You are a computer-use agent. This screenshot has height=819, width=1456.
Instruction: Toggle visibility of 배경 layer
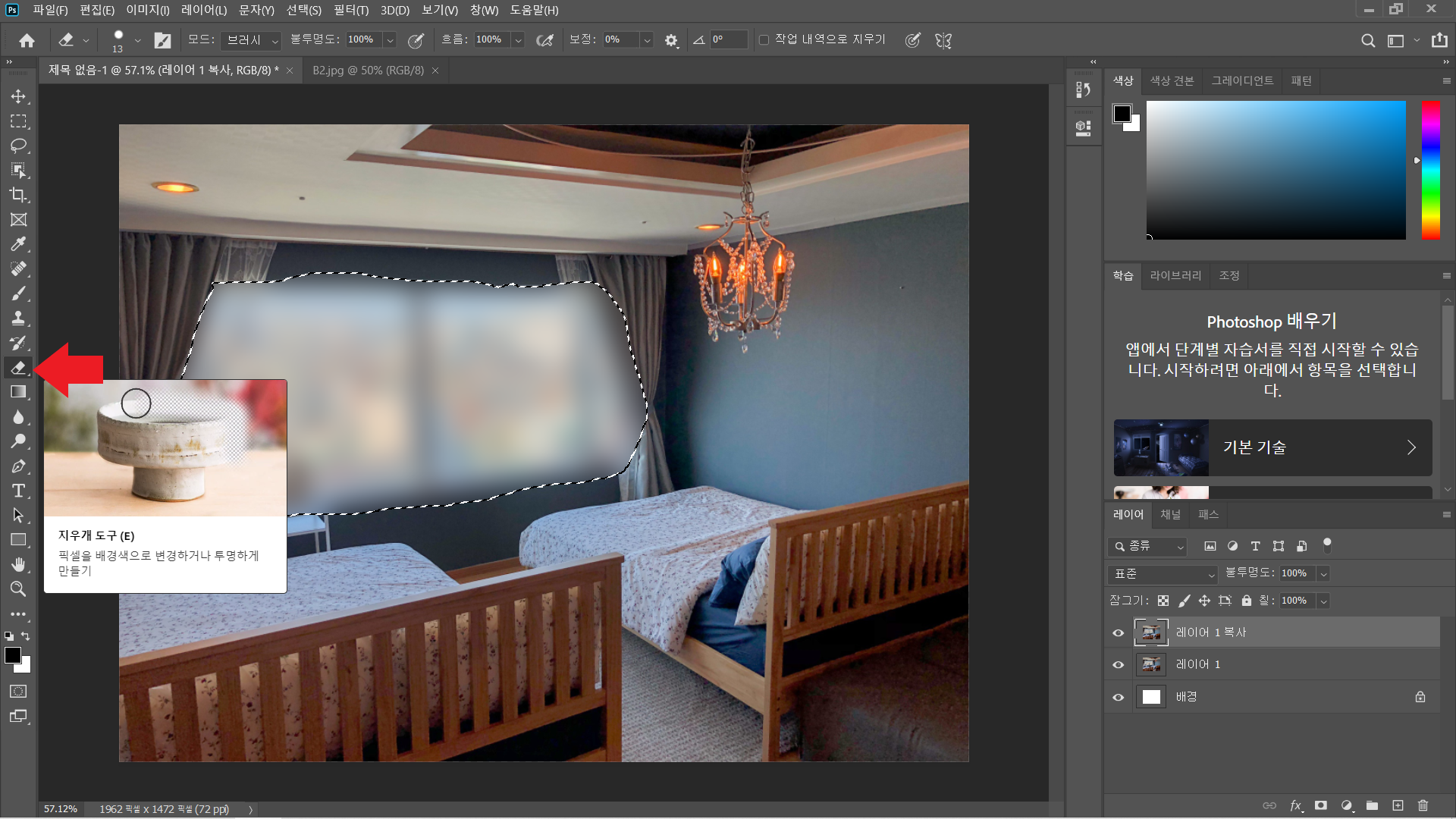pos(1118,697)
